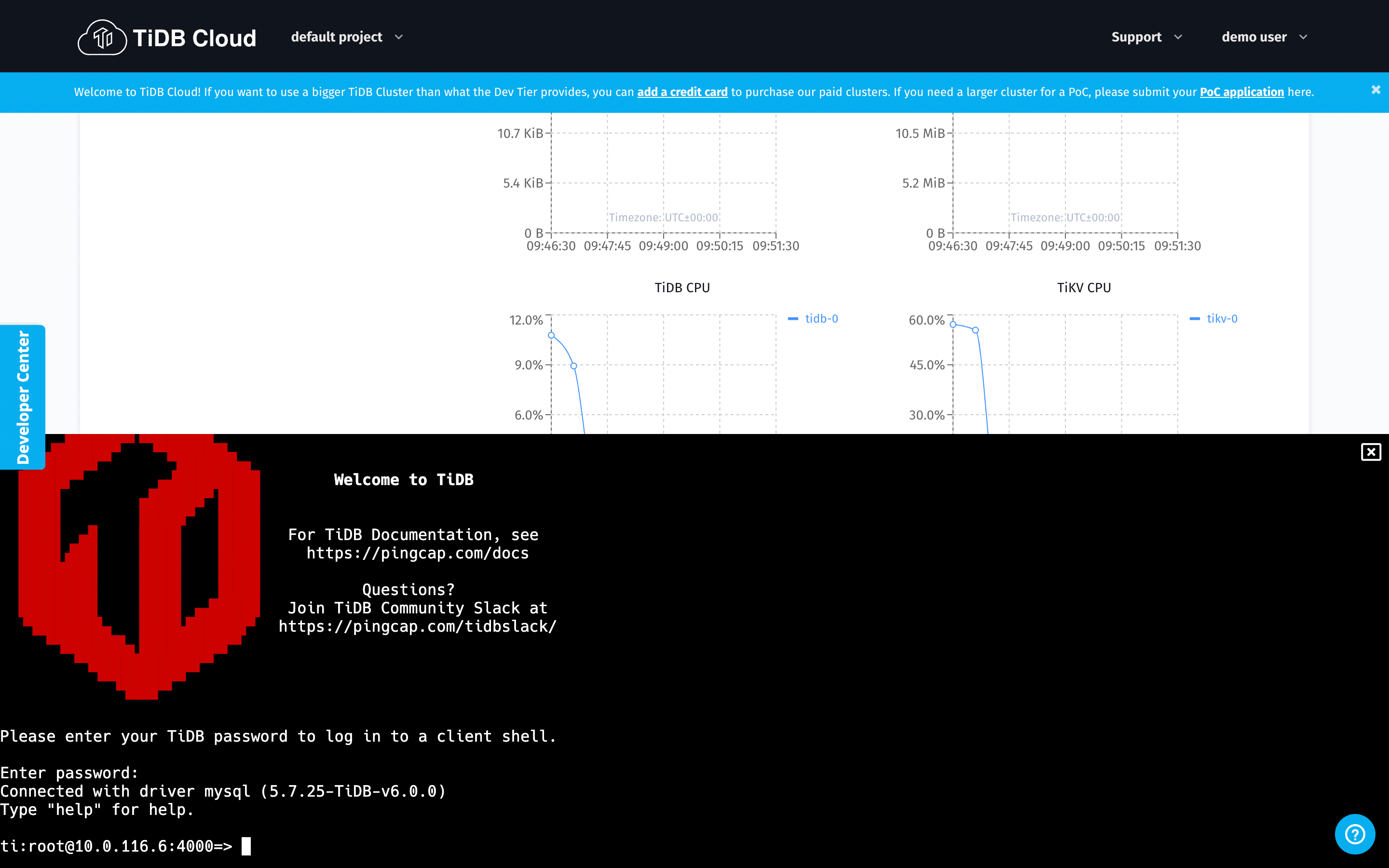This screenshot has width=1389, height=868.
Task: Follow the add a credit card link
Action: pos(682,92)
